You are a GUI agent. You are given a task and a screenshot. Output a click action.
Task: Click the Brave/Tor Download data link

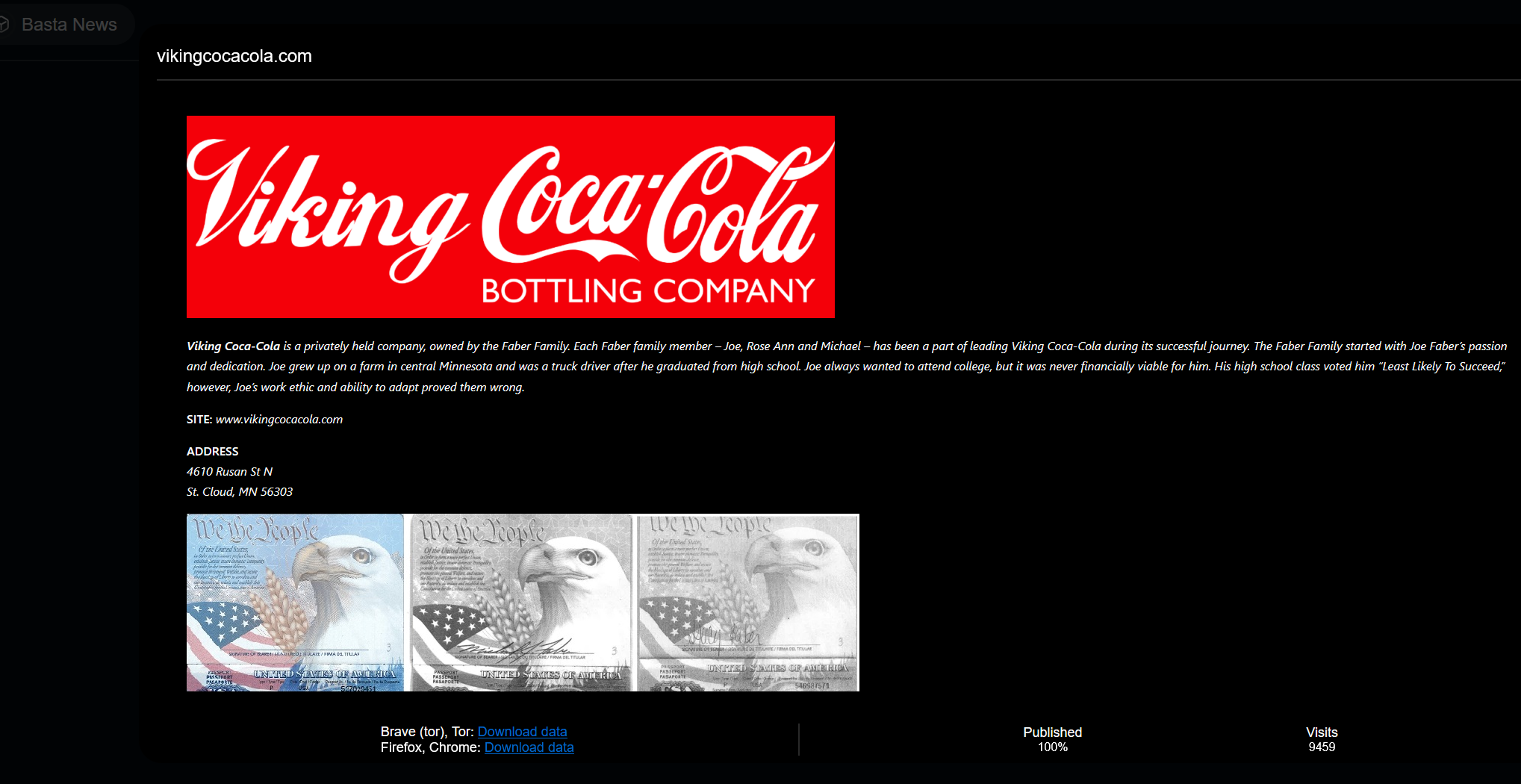click(522, 732)
